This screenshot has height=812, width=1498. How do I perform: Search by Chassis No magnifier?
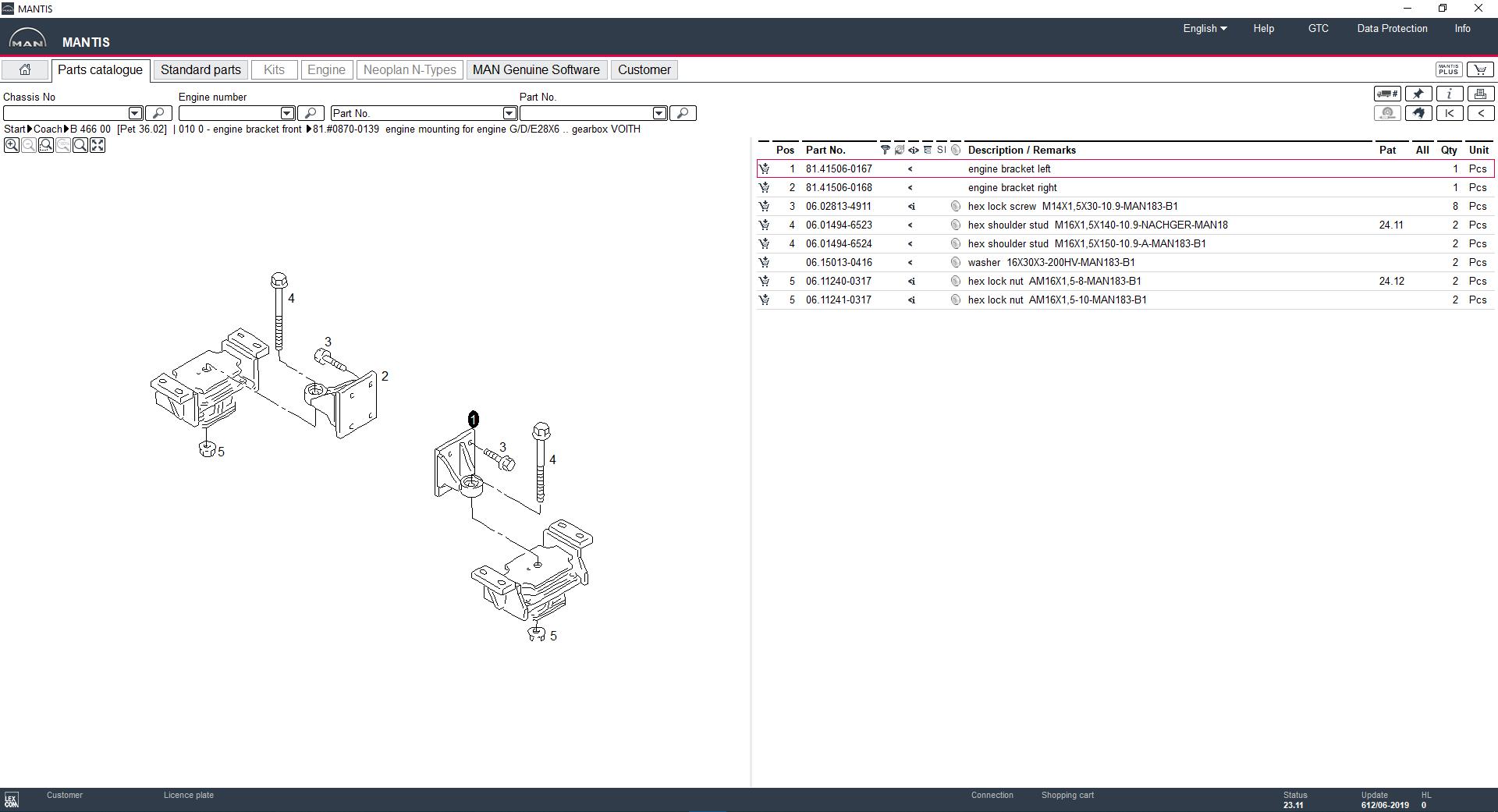pyautogui.click(x=158, y=113)
